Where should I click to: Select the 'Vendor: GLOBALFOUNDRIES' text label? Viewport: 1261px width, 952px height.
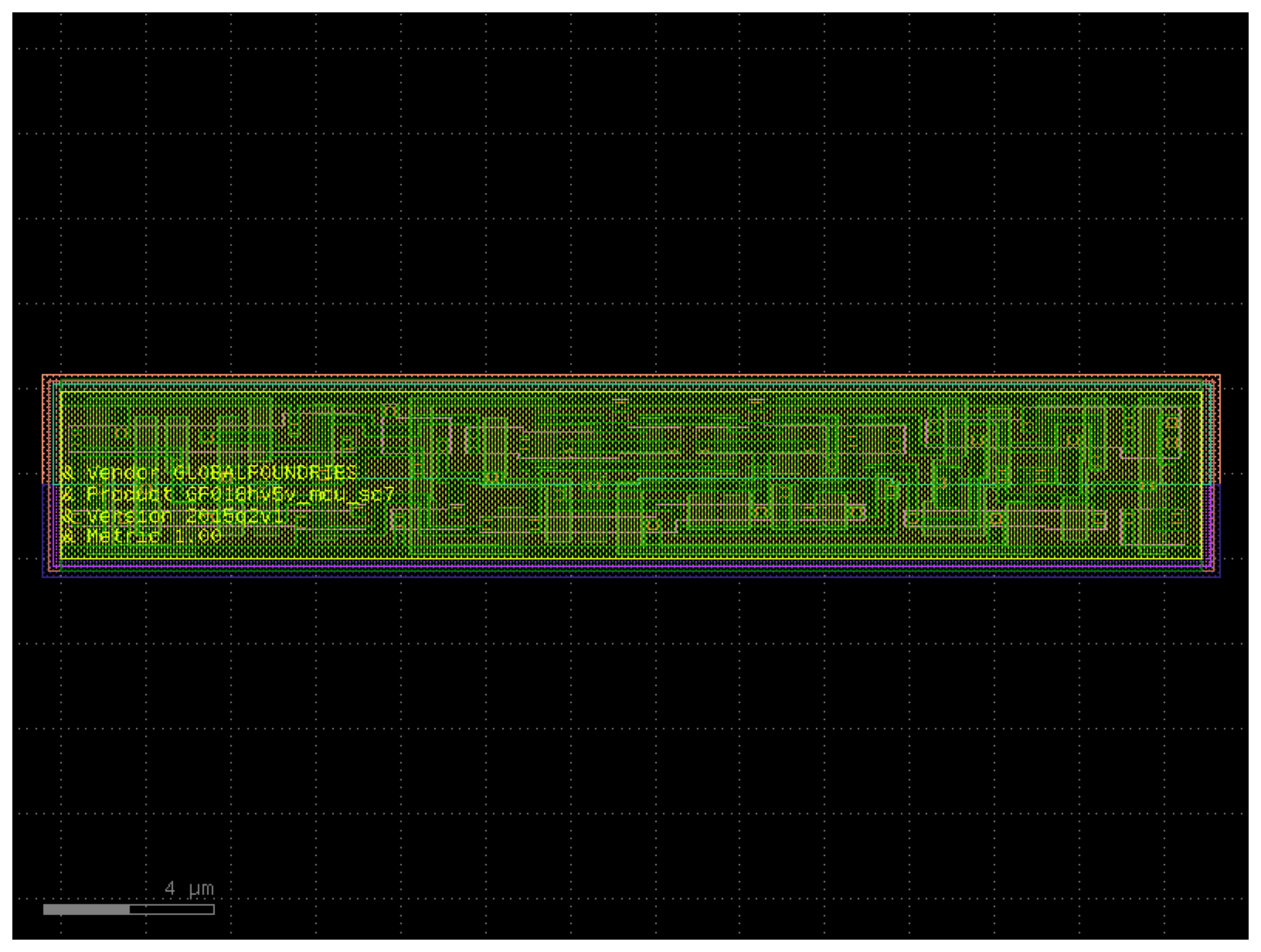[x=209, y=472]
